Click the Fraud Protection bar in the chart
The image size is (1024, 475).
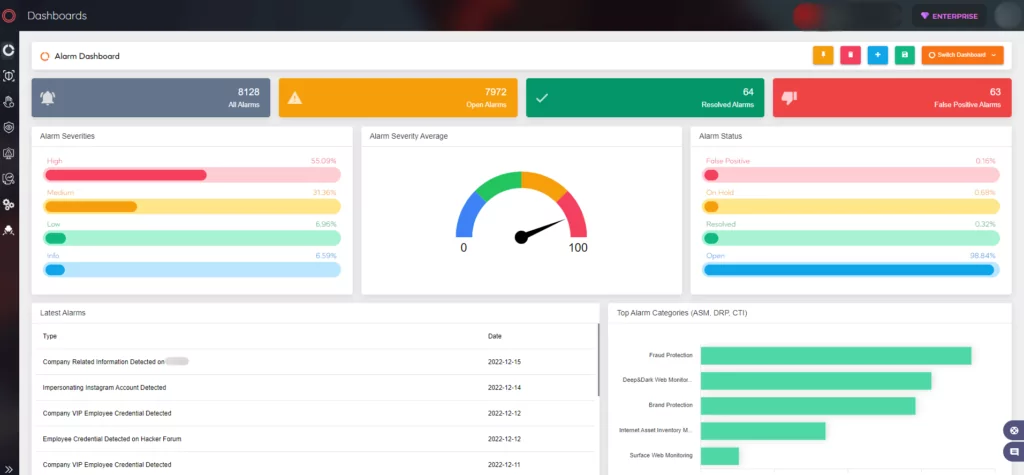[836, 355]
